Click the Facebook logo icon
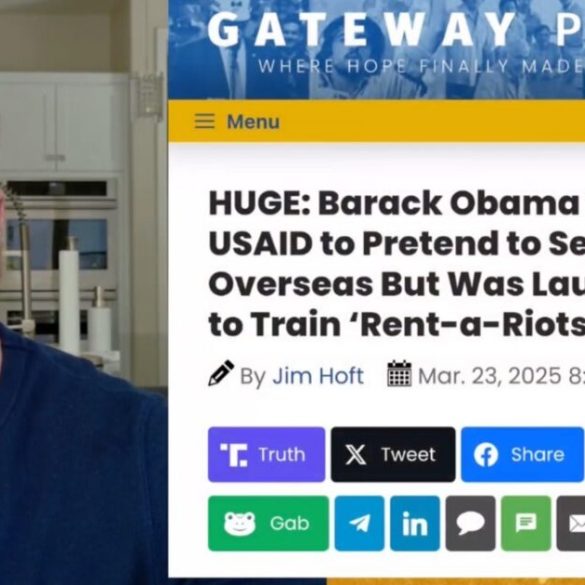This screenshot has height=585, width=585. pos(486,455)
